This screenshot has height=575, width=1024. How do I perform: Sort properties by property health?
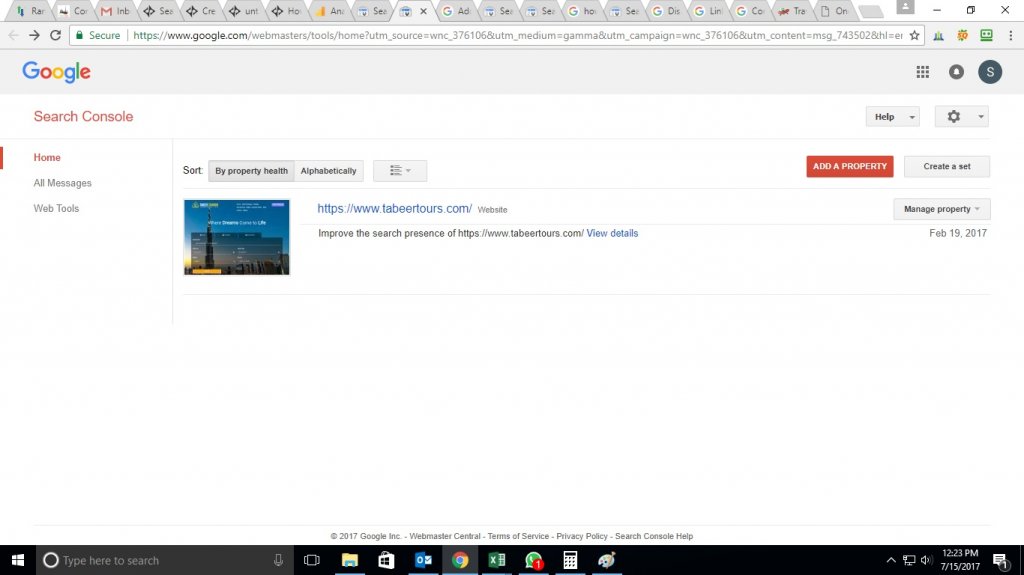click(x=251, y=171)
